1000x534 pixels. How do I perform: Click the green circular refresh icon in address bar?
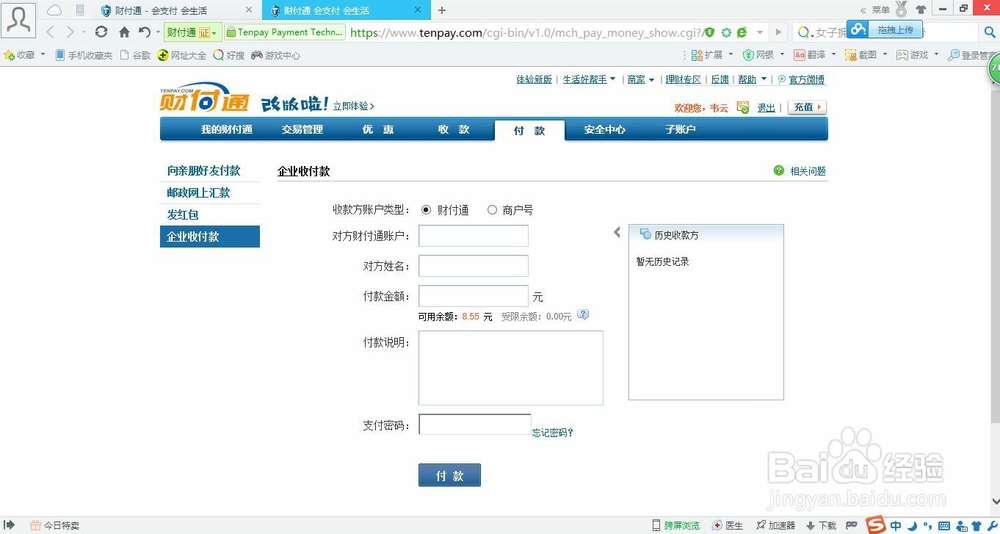726,32
